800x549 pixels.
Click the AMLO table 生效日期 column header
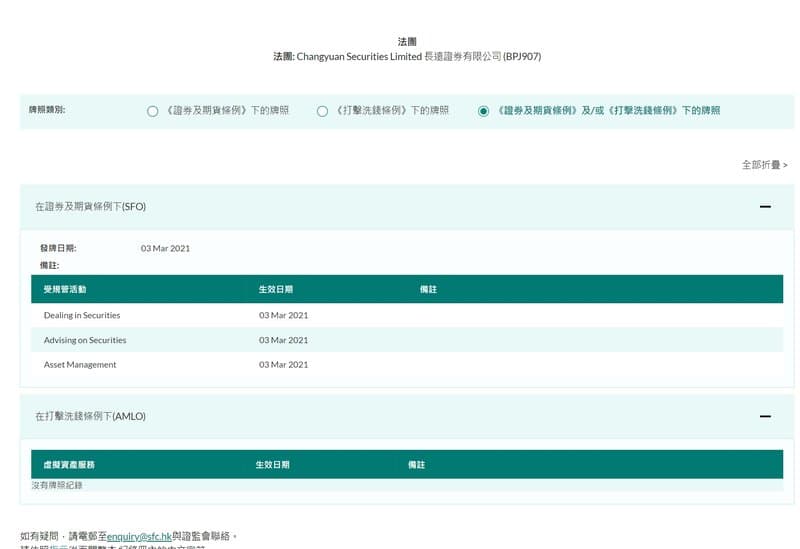coord(272,465)
